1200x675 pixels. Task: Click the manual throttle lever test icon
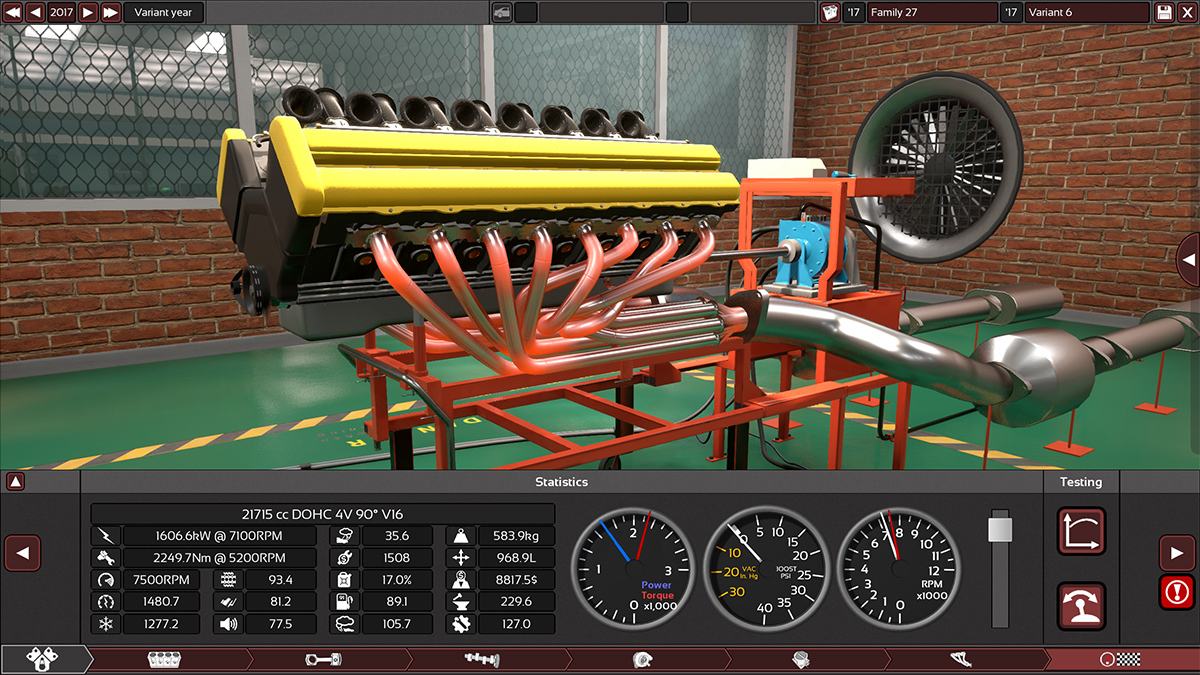(1081, 606)
